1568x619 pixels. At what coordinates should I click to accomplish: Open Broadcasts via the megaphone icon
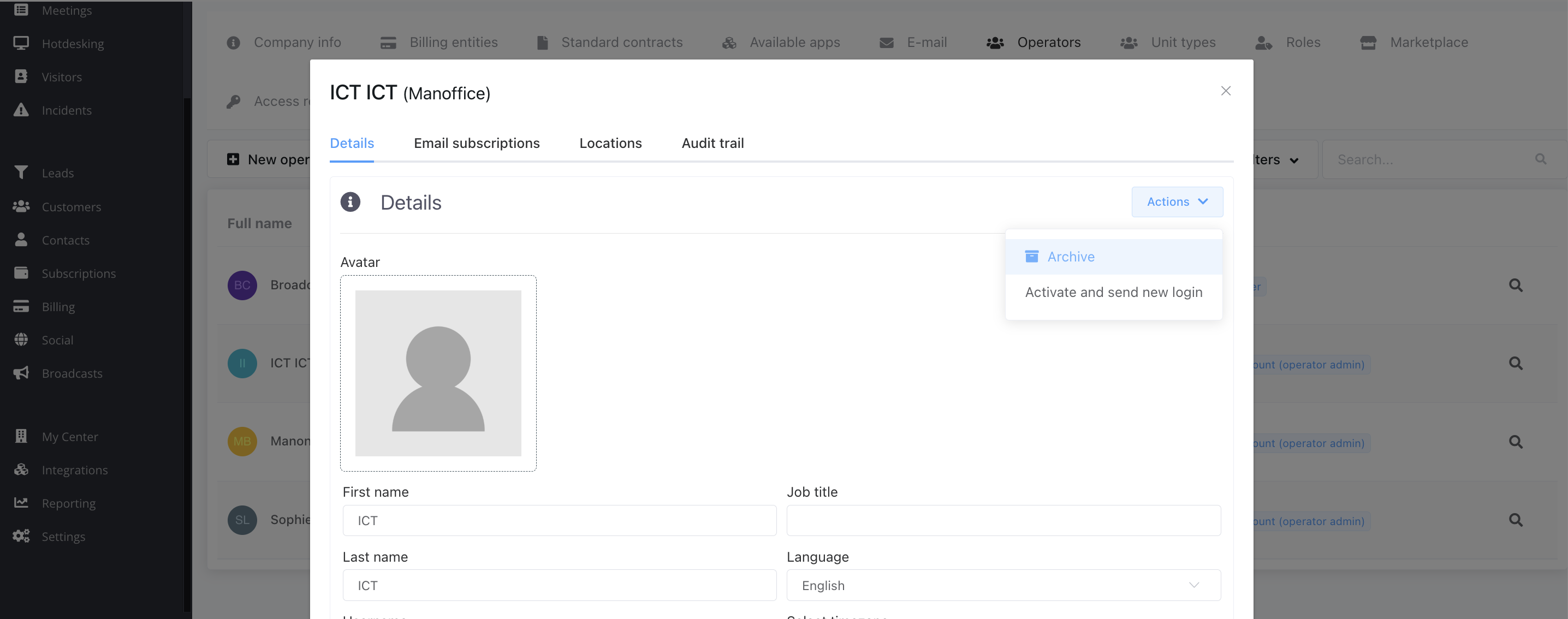tap(21, 373)
